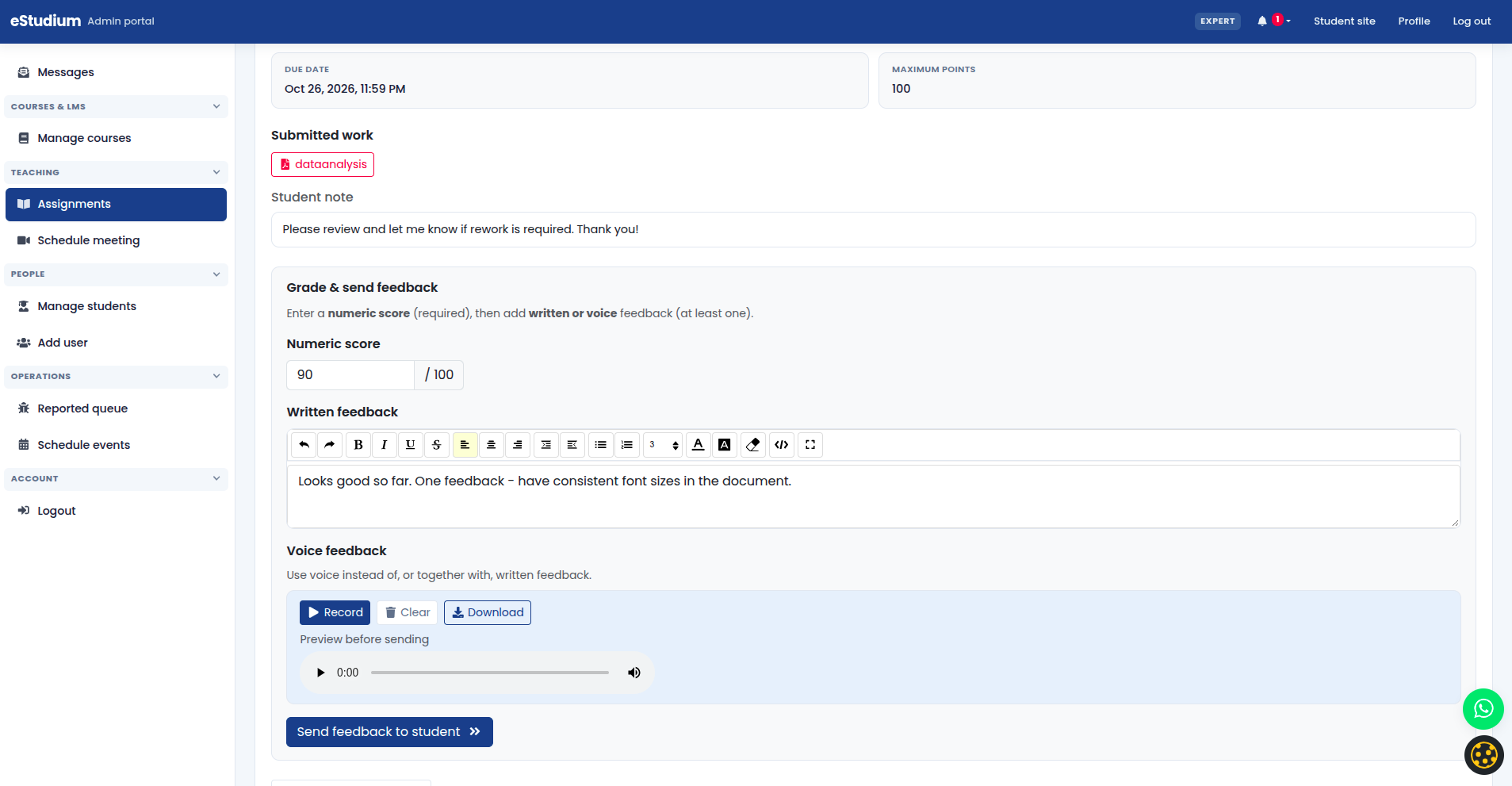Open Schedule meeting page
The image size is (1512, 786).
(116, 240)
